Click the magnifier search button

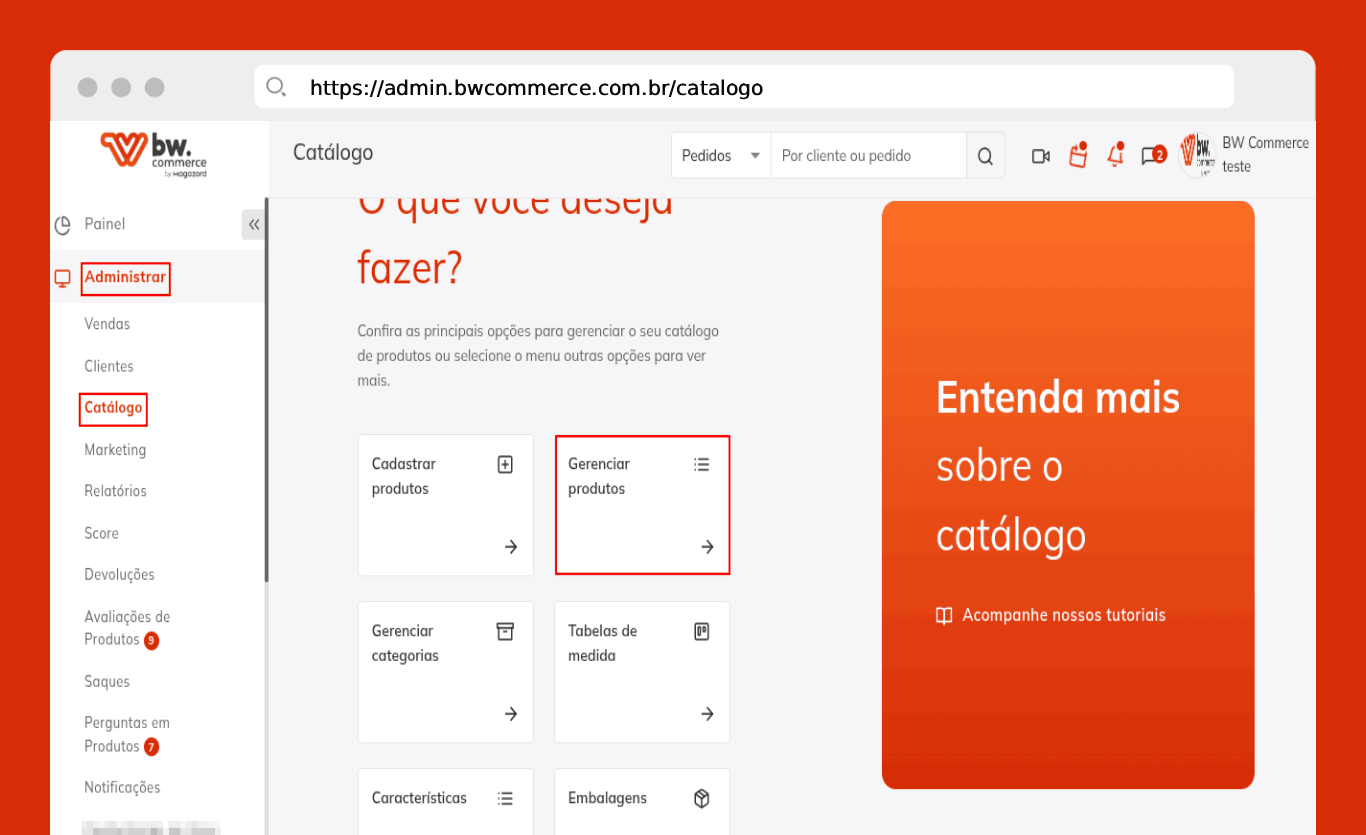click(x=985, y=156)
